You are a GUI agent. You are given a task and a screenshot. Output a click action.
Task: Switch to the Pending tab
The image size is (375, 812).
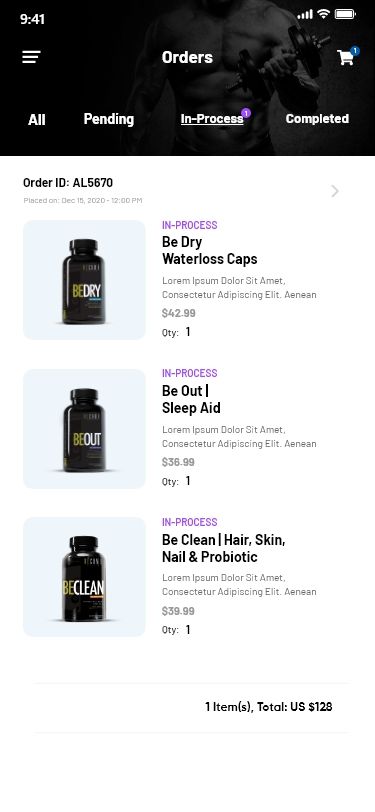109,119
